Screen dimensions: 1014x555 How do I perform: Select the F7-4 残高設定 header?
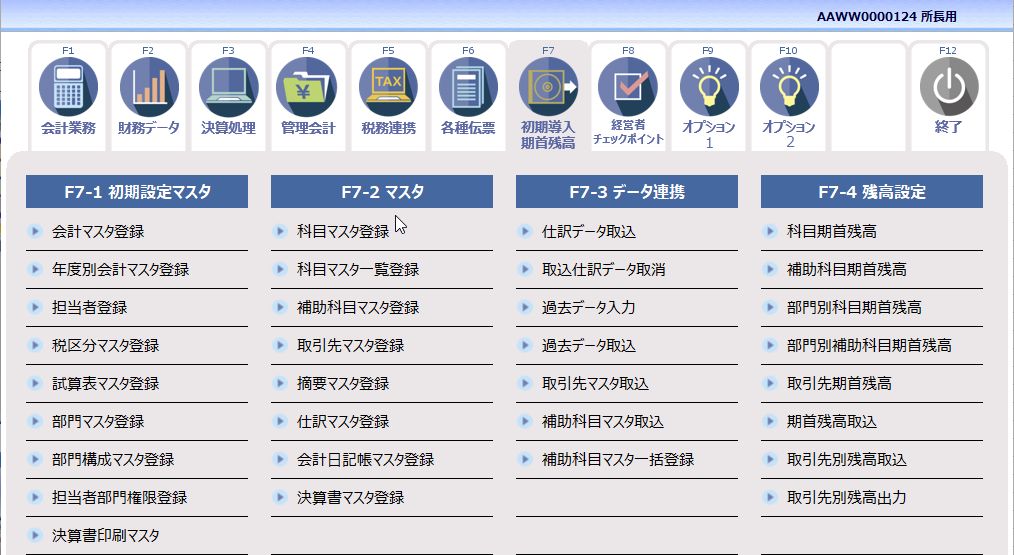click(x=872, y=191)
